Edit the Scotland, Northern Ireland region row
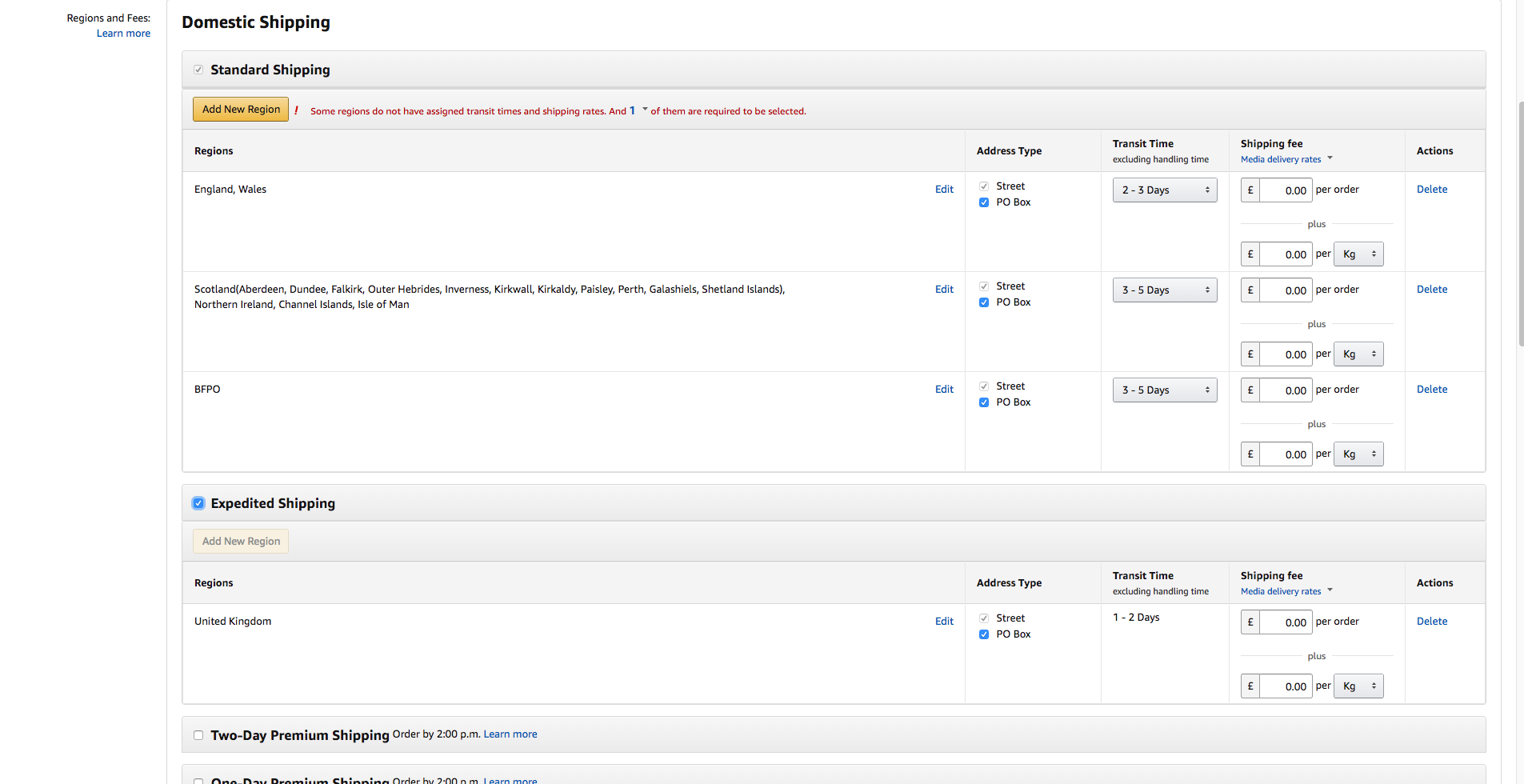This screenshot has height=784, width=1524. coord(944,290)
